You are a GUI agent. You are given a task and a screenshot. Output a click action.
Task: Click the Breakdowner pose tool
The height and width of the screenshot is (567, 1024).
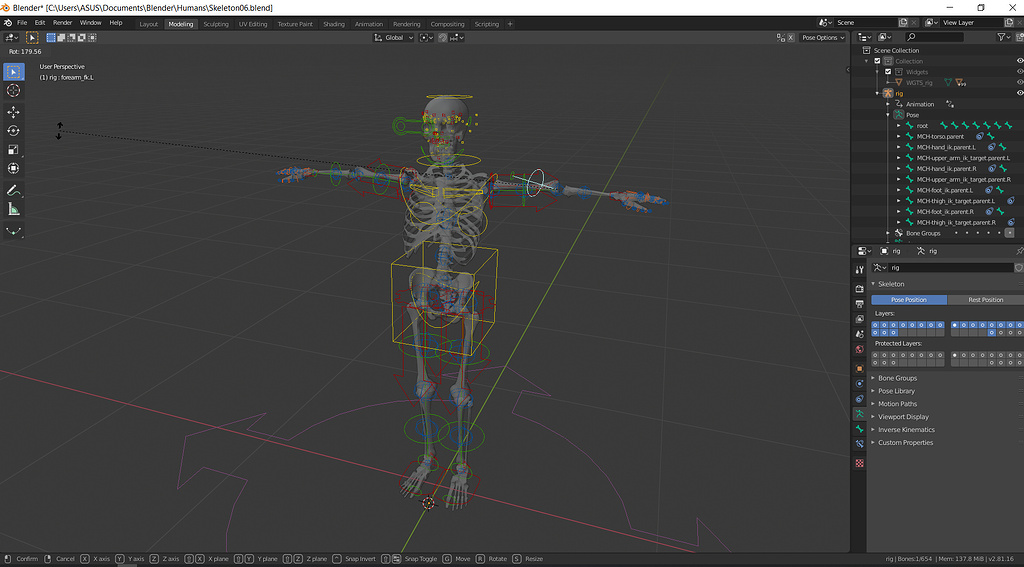(14, 231)
